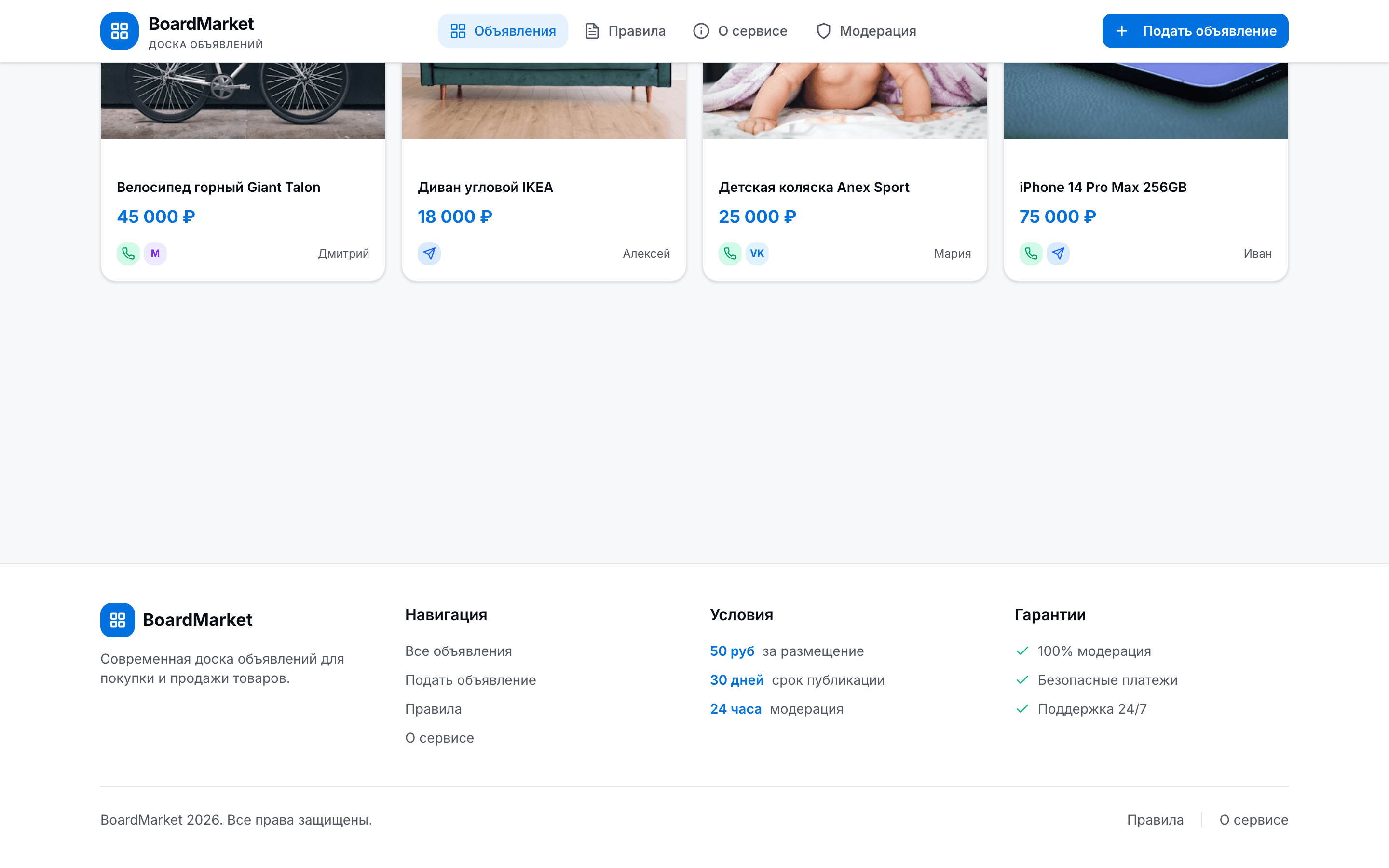This screenshot has width=1389, height=868.
Task: Open the baby stroller listing photo
Action: click(x=845, y=100)
